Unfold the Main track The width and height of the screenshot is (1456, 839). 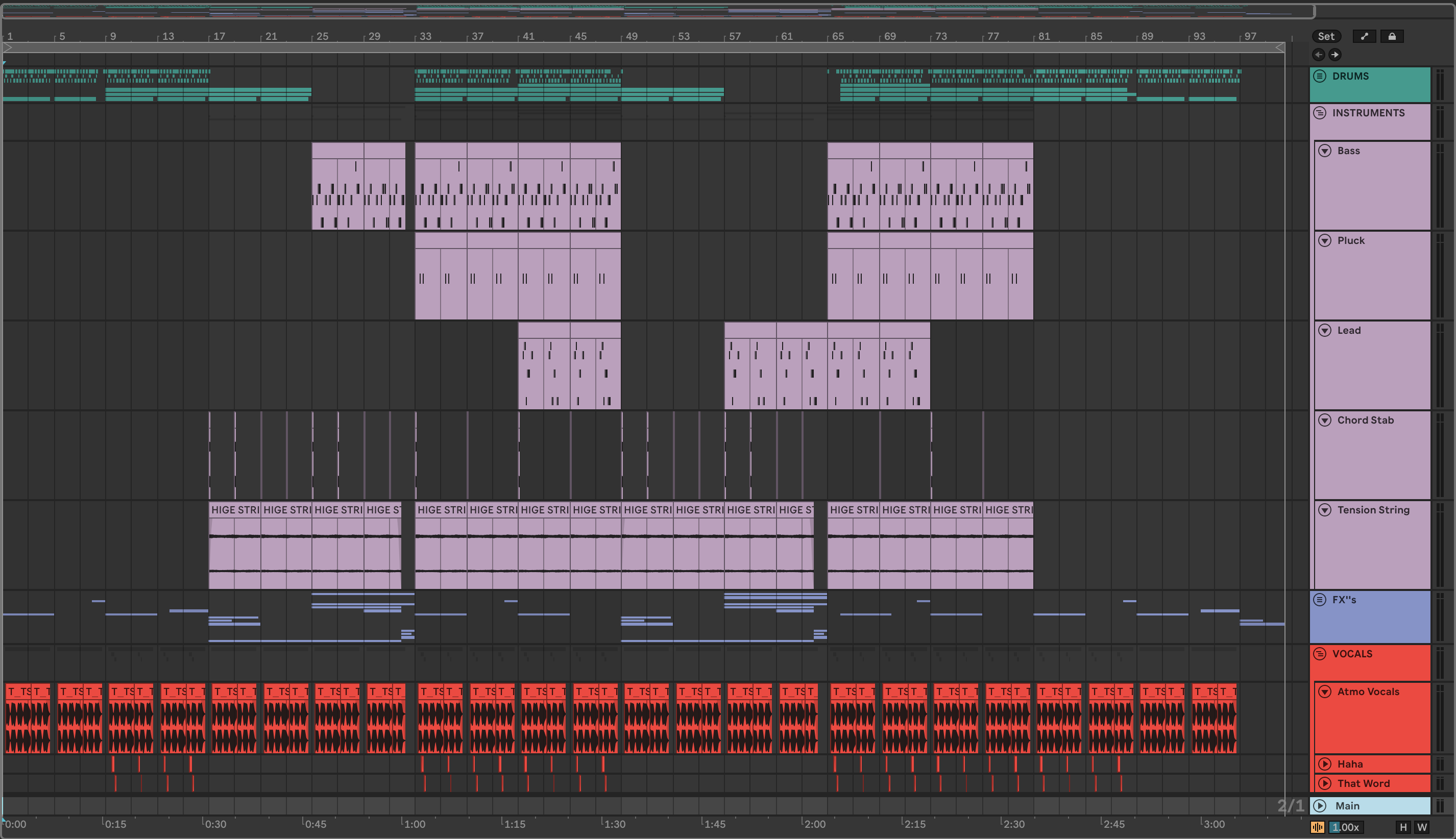coord(1321,806)
